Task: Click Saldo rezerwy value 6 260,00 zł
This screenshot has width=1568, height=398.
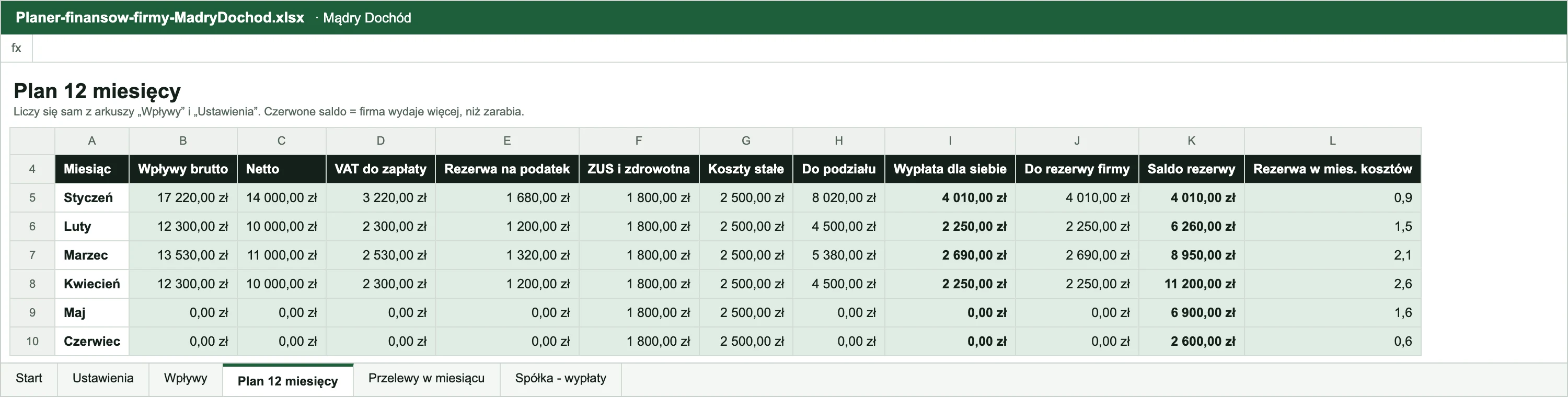Action: (x=1192, y=226)
